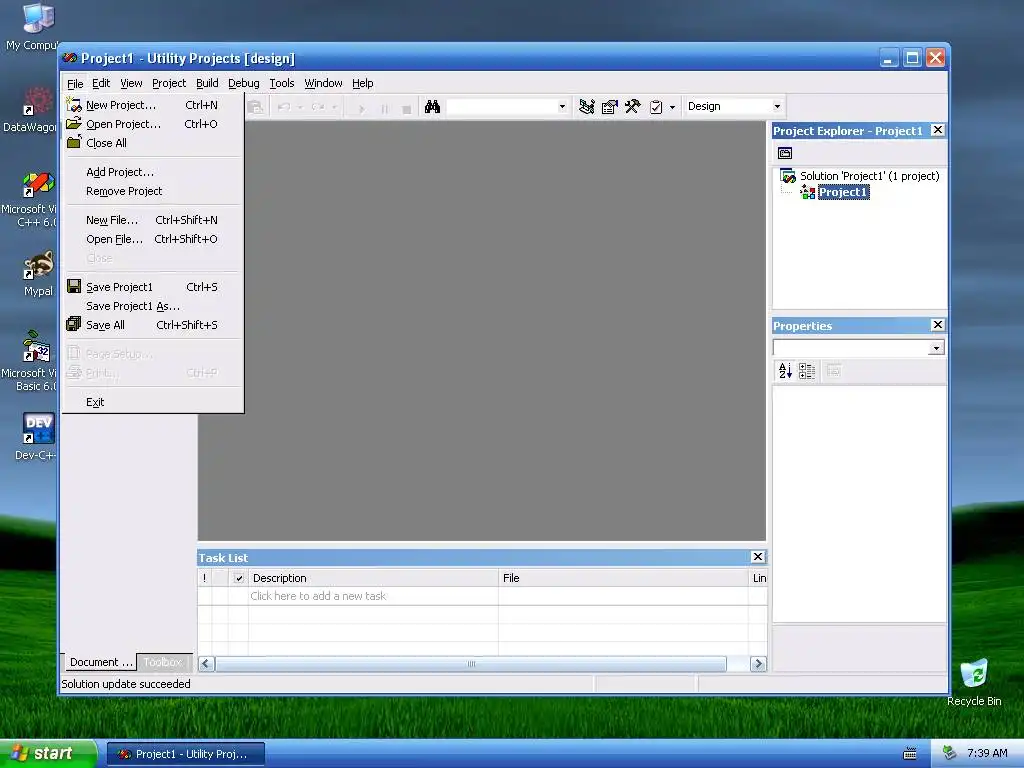
Task: Select the Dev-C++ desktop shortcut
Action: (x=37, y=436)
